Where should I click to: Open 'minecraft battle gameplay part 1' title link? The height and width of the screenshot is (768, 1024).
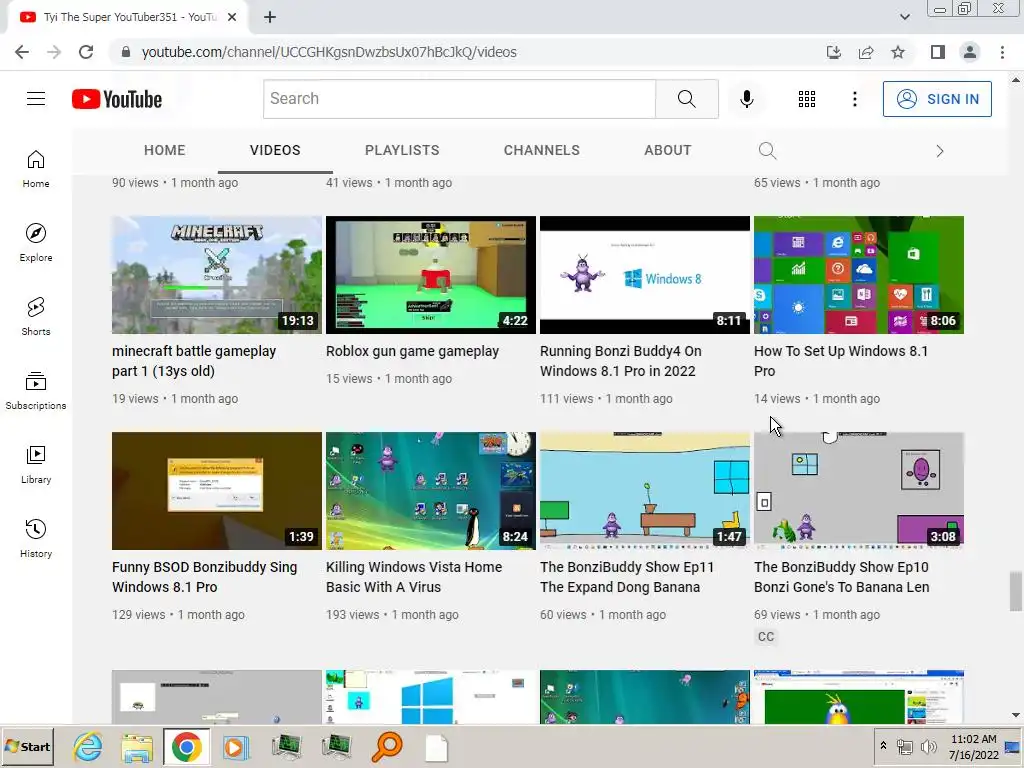tap(194, 361)
